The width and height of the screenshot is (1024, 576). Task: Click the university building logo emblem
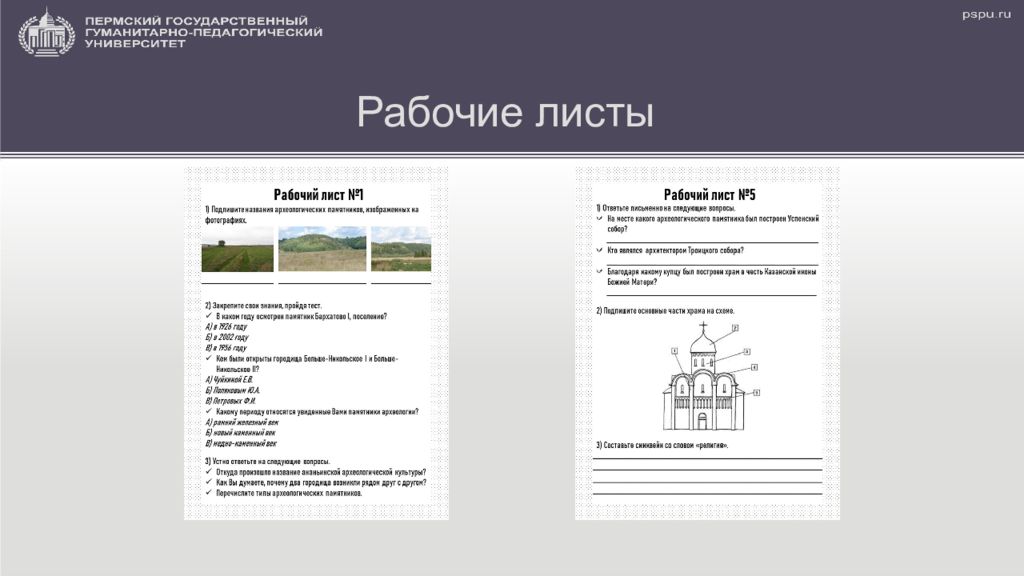(46, 32)
